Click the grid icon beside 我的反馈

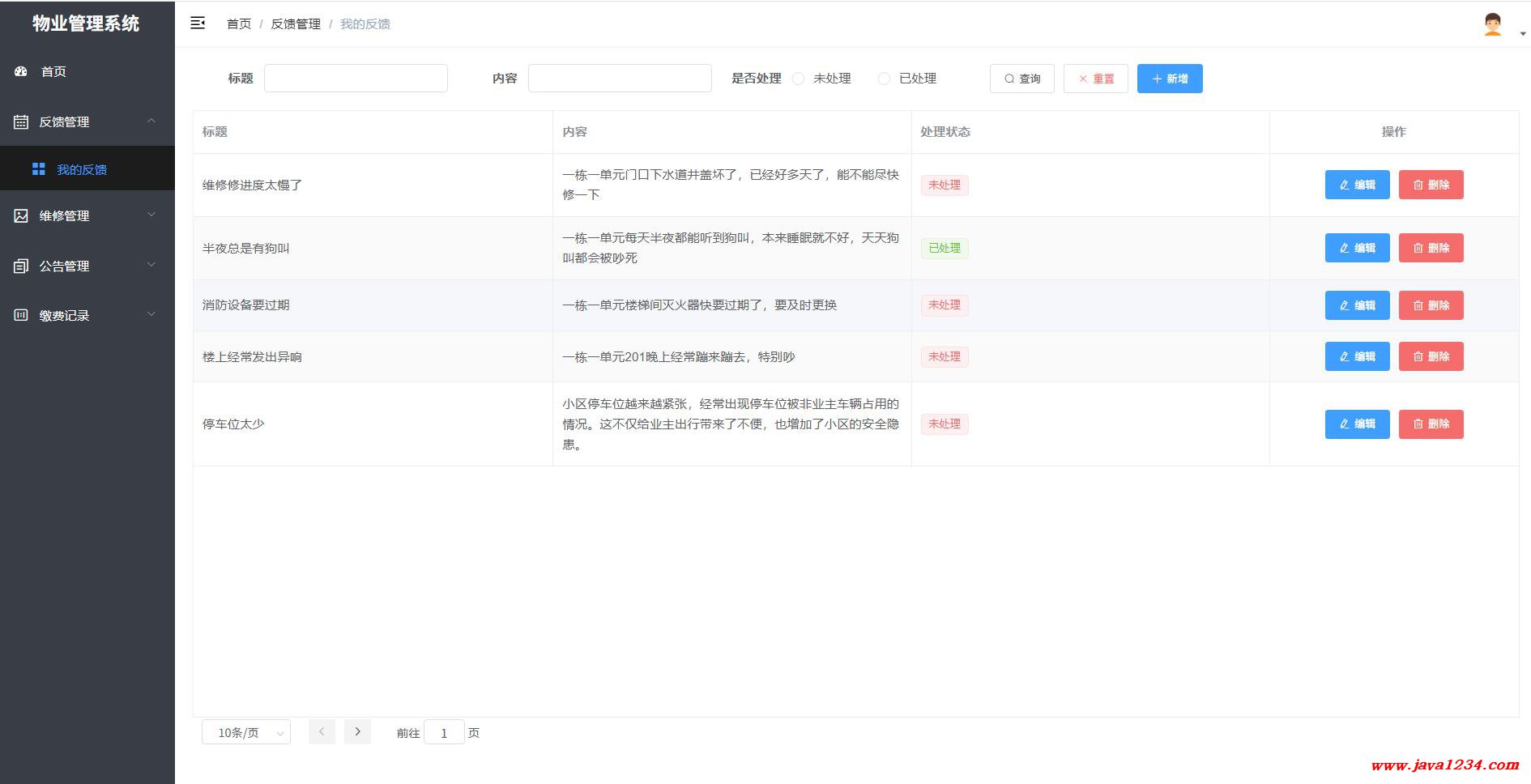38,169
